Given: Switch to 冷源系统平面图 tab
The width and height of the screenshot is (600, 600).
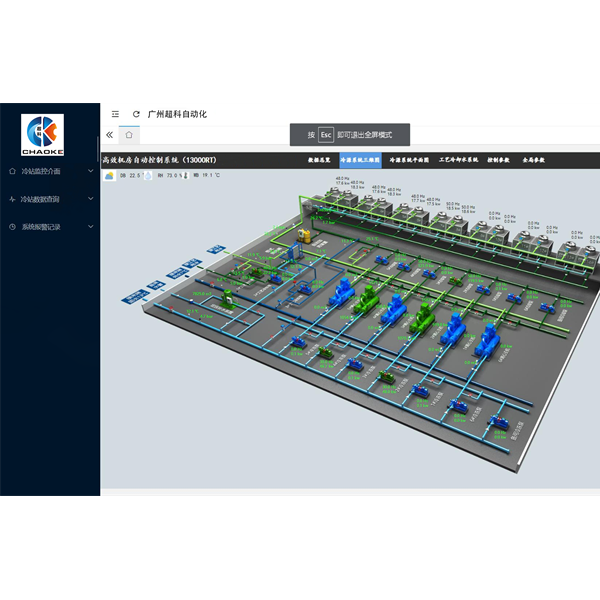Looking at the screenshot, I should point(409,160).
